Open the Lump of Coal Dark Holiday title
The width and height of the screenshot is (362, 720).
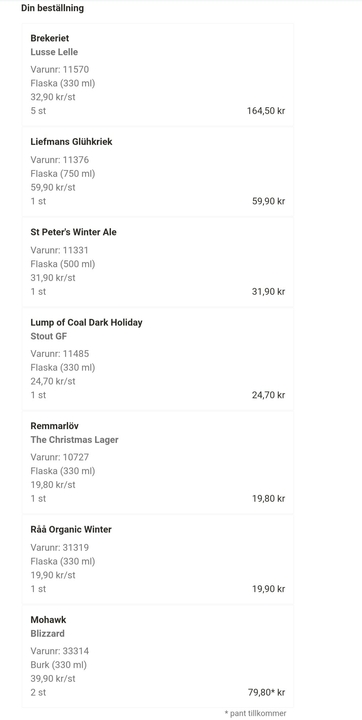pos(86,322)
